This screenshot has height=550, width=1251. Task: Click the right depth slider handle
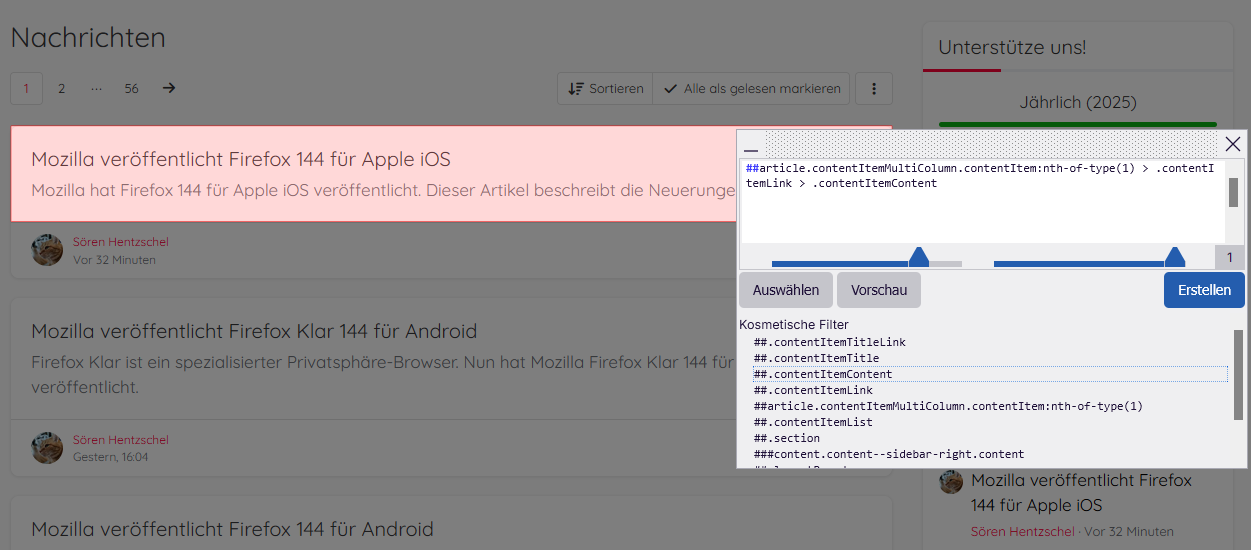tap(1175, 258)
